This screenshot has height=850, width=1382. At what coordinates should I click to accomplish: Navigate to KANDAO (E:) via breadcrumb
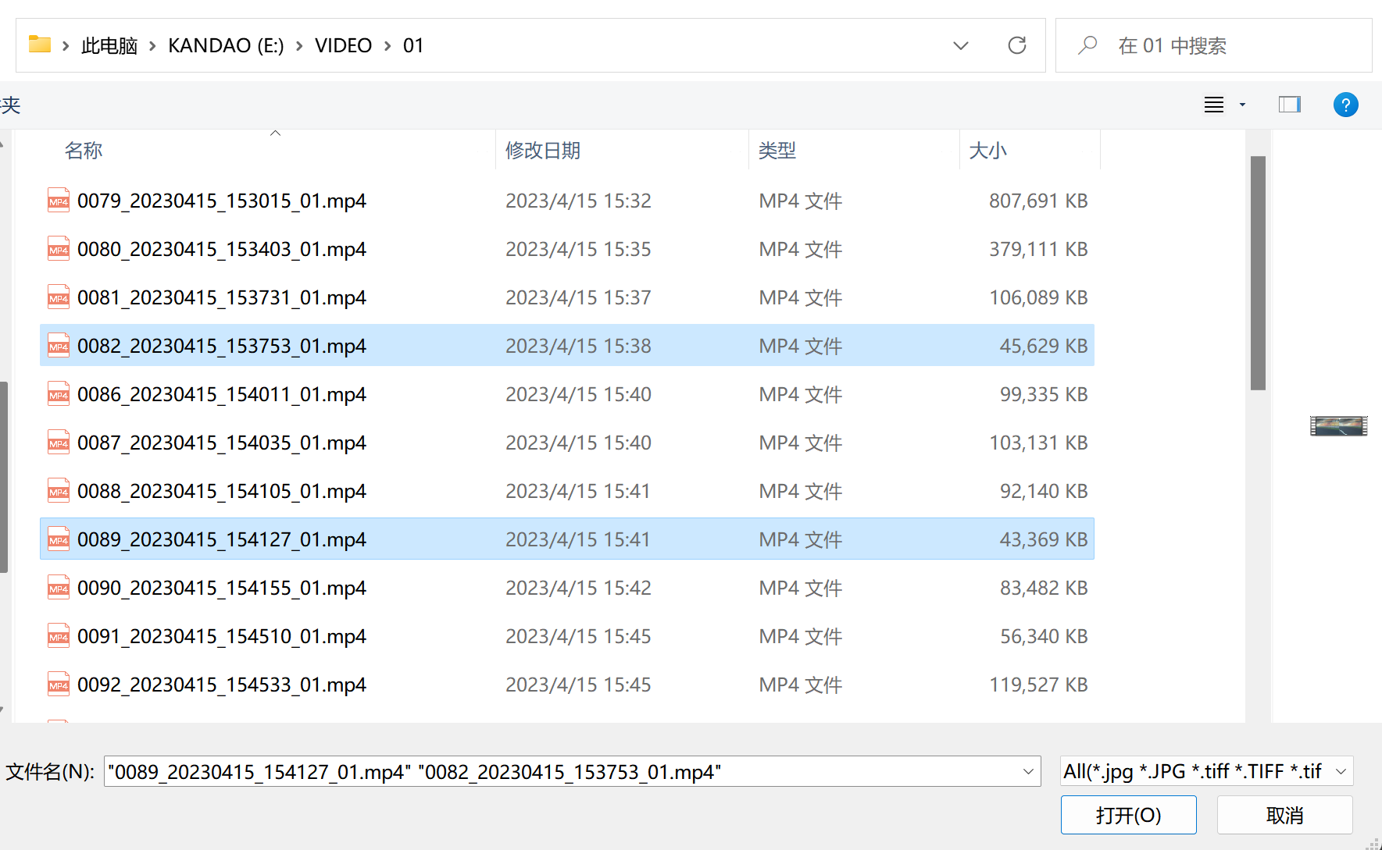click(225, 45)
